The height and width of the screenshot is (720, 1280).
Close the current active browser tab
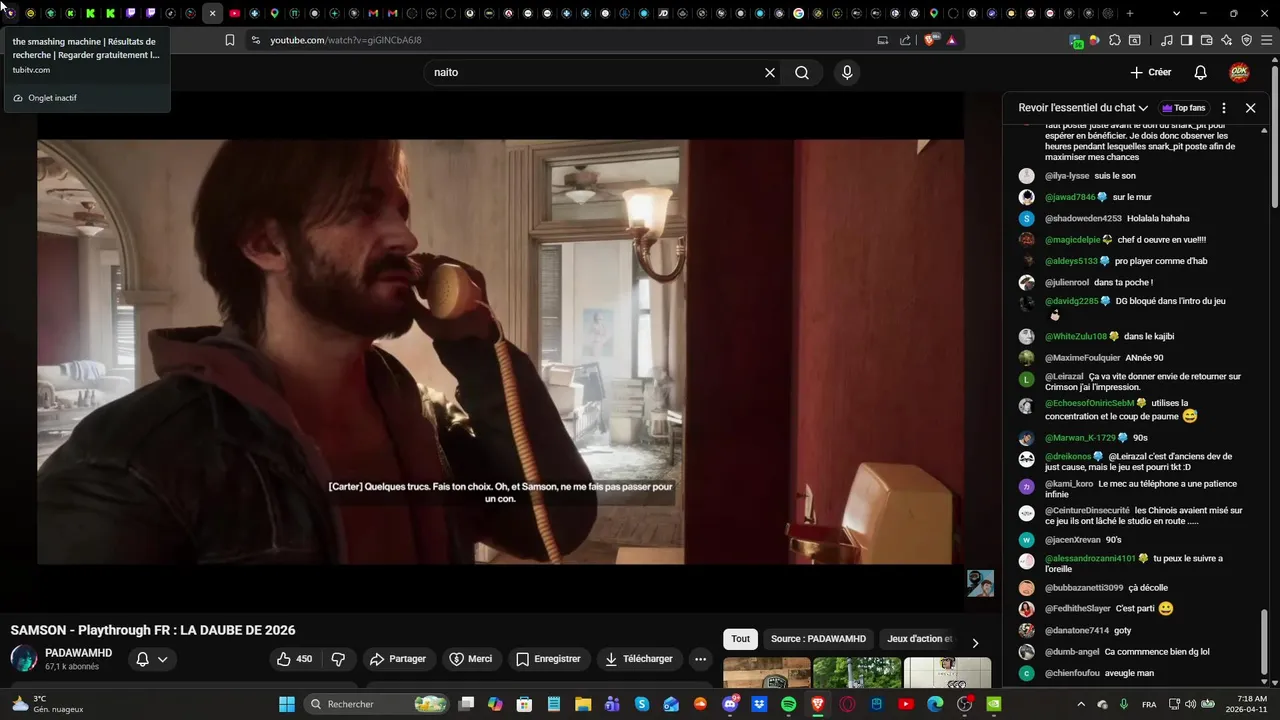pos(212,13)
